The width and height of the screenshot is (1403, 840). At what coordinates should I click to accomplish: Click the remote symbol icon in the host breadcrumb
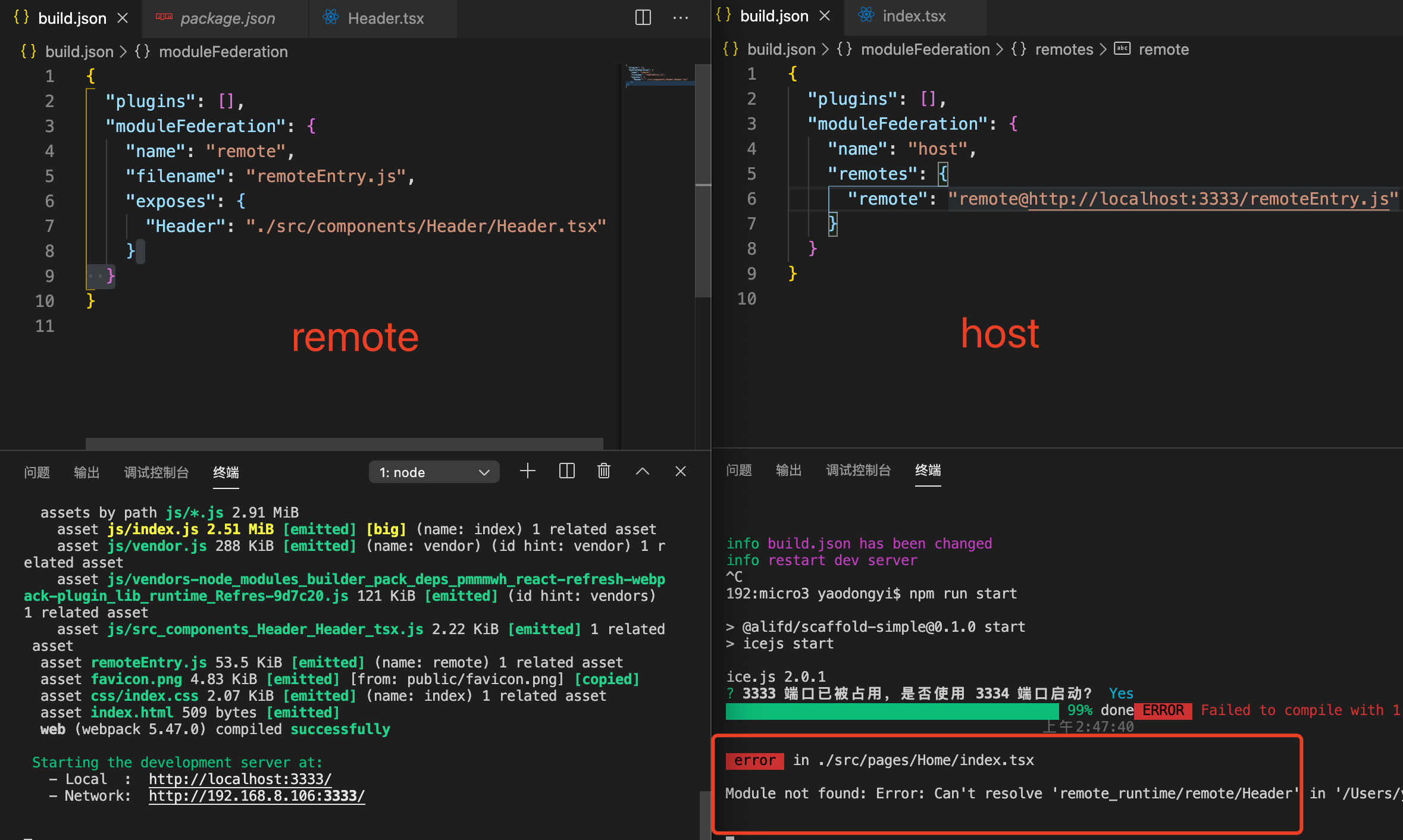point(1122,49)
